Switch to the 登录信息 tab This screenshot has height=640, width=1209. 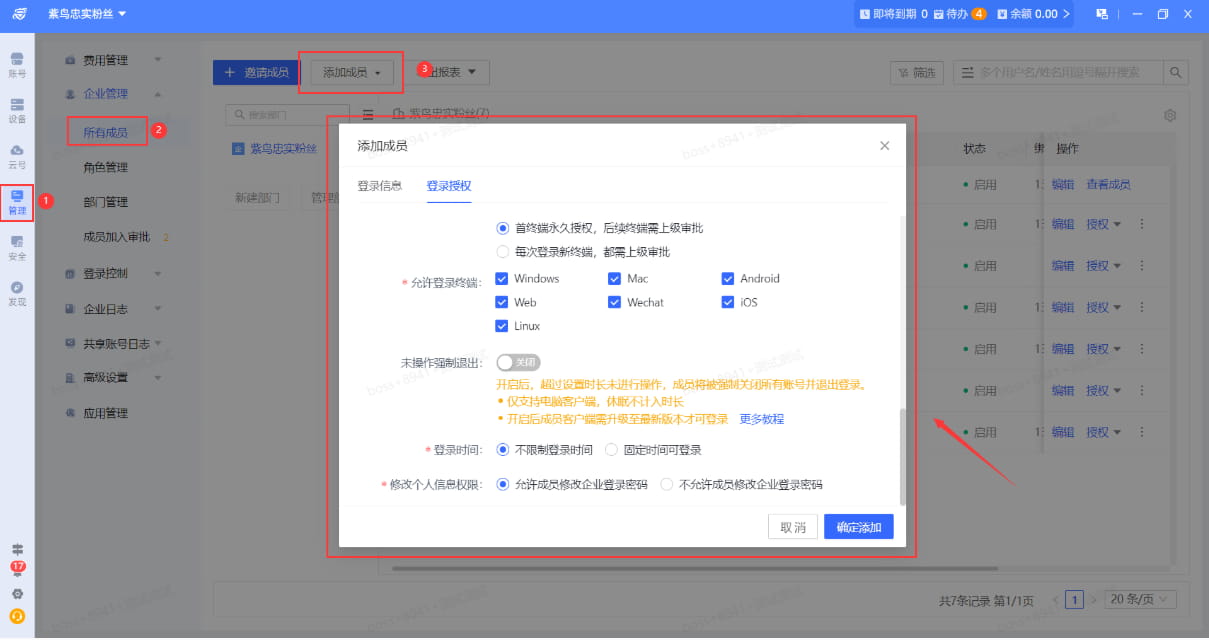point(379,185)
